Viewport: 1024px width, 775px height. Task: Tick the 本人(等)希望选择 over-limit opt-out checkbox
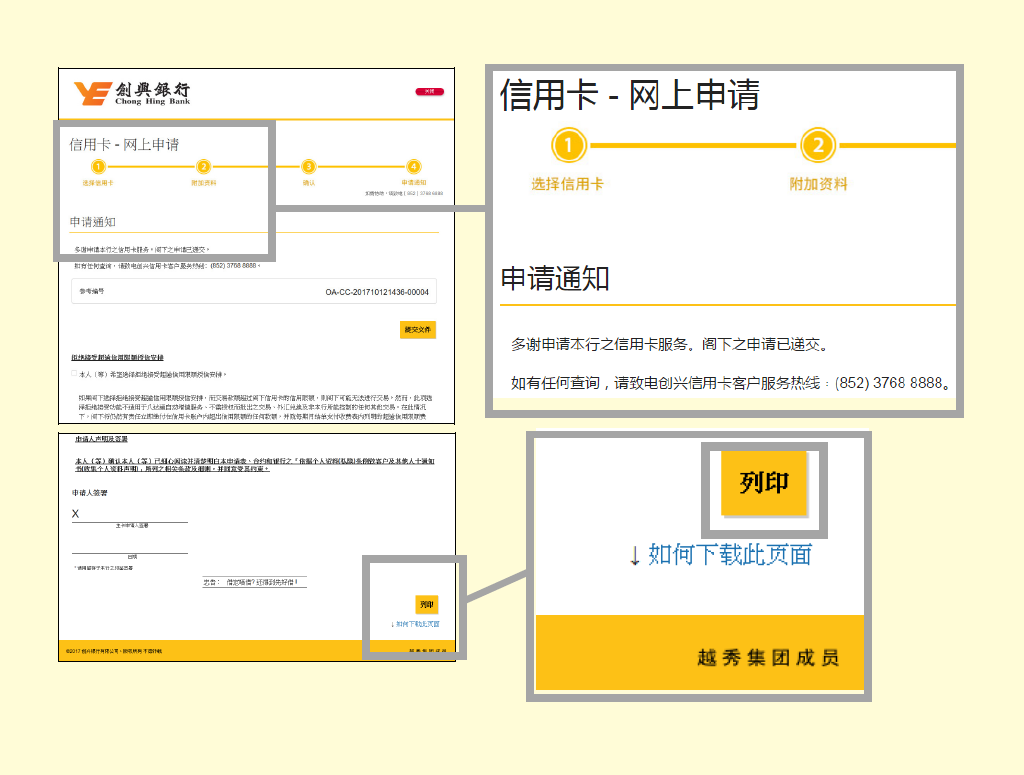click(x=73, y=374)
